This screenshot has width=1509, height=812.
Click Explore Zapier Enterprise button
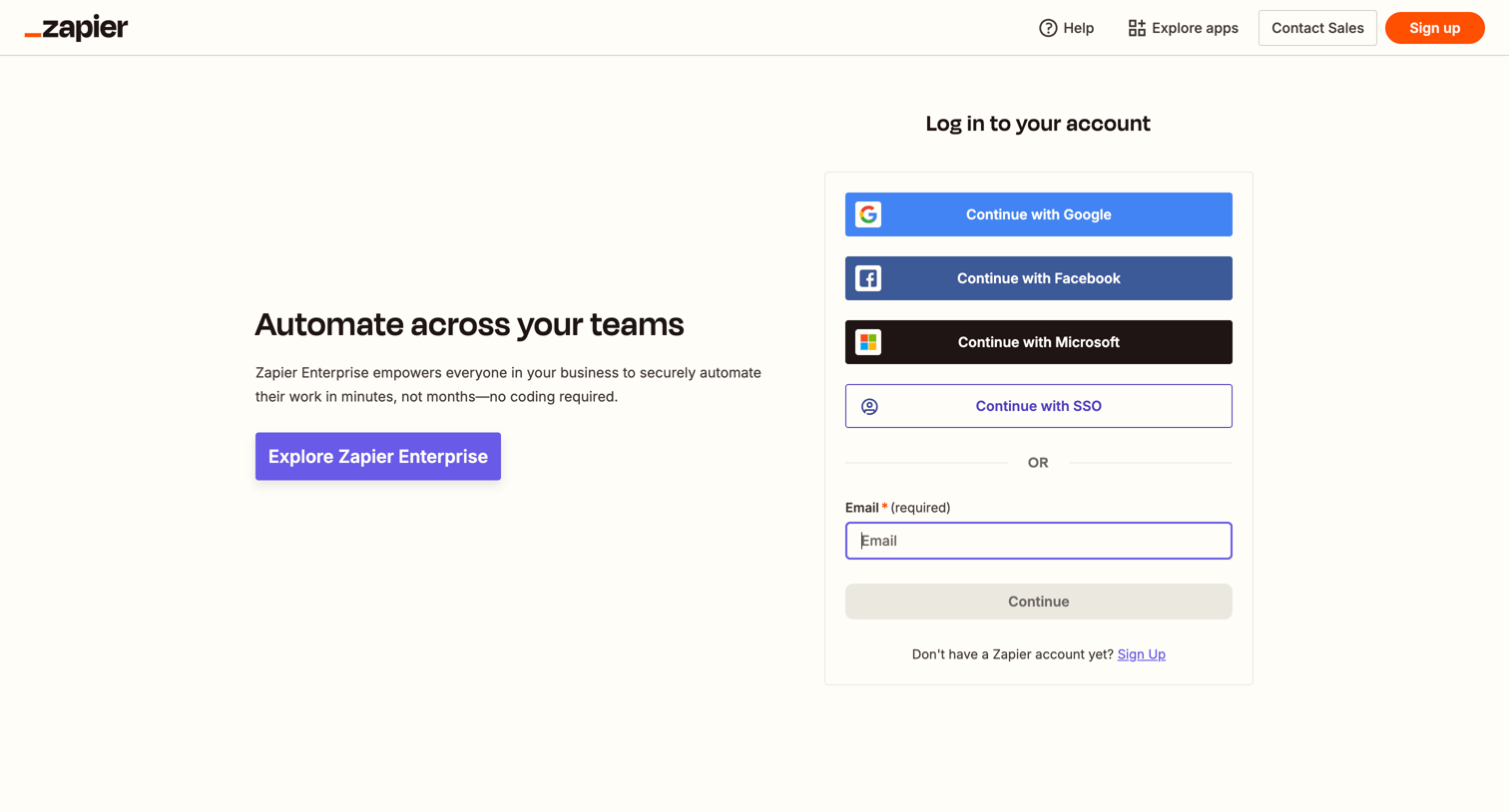coord(378,456)
